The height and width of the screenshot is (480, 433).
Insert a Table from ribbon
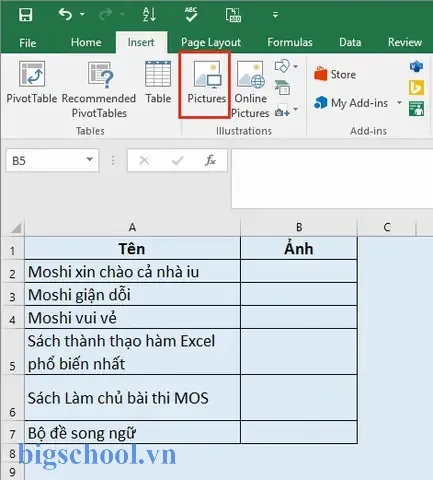(x=158, y=82)
